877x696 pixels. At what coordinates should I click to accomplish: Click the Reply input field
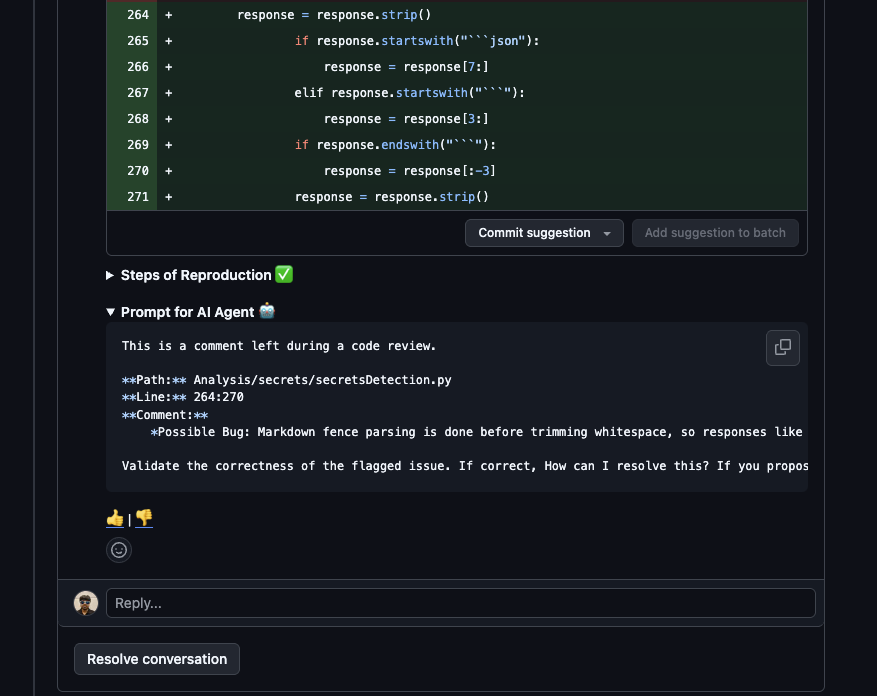[460, 603]
